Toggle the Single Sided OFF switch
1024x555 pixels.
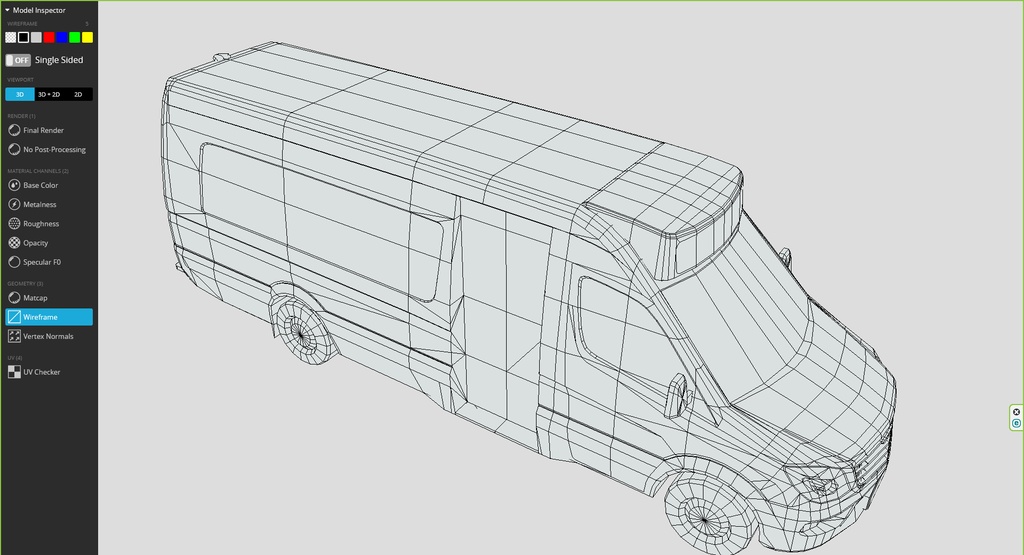click(x=18, y=60)
